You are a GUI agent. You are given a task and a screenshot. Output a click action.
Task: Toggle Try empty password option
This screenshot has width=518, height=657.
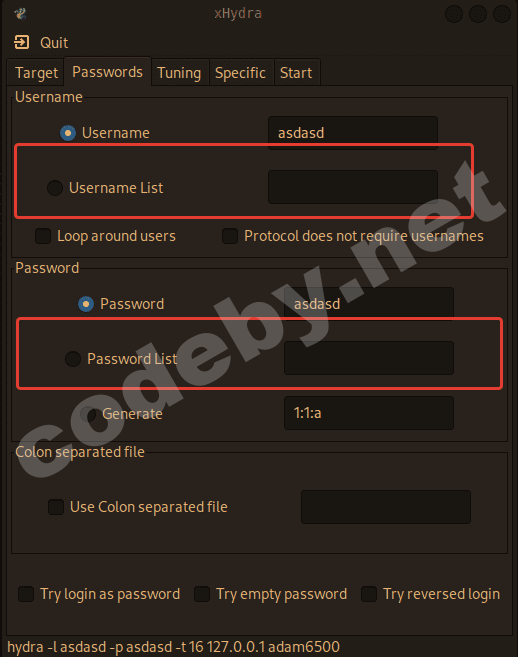point(202,594)
